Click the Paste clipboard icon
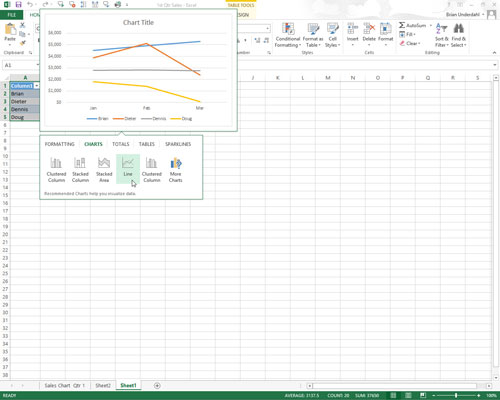500x400 pixels. coord(10,29)
